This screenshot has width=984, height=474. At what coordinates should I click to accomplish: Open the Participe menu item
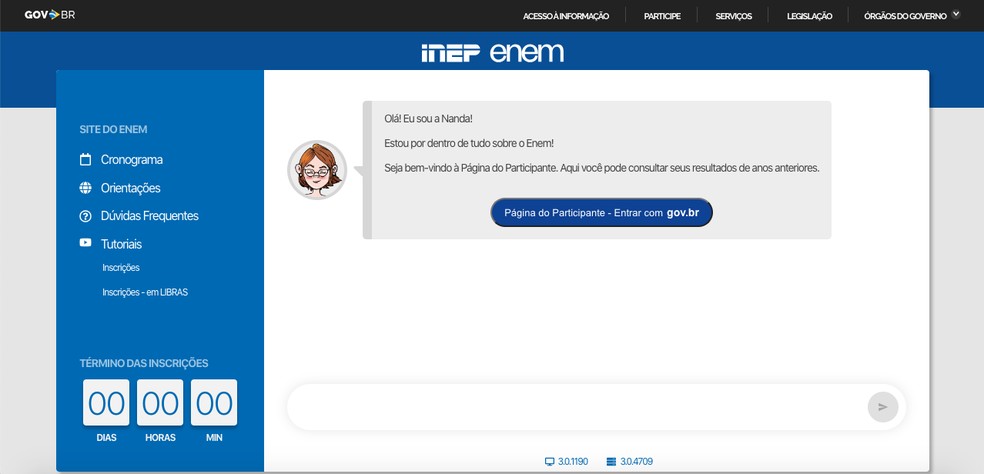662,16
